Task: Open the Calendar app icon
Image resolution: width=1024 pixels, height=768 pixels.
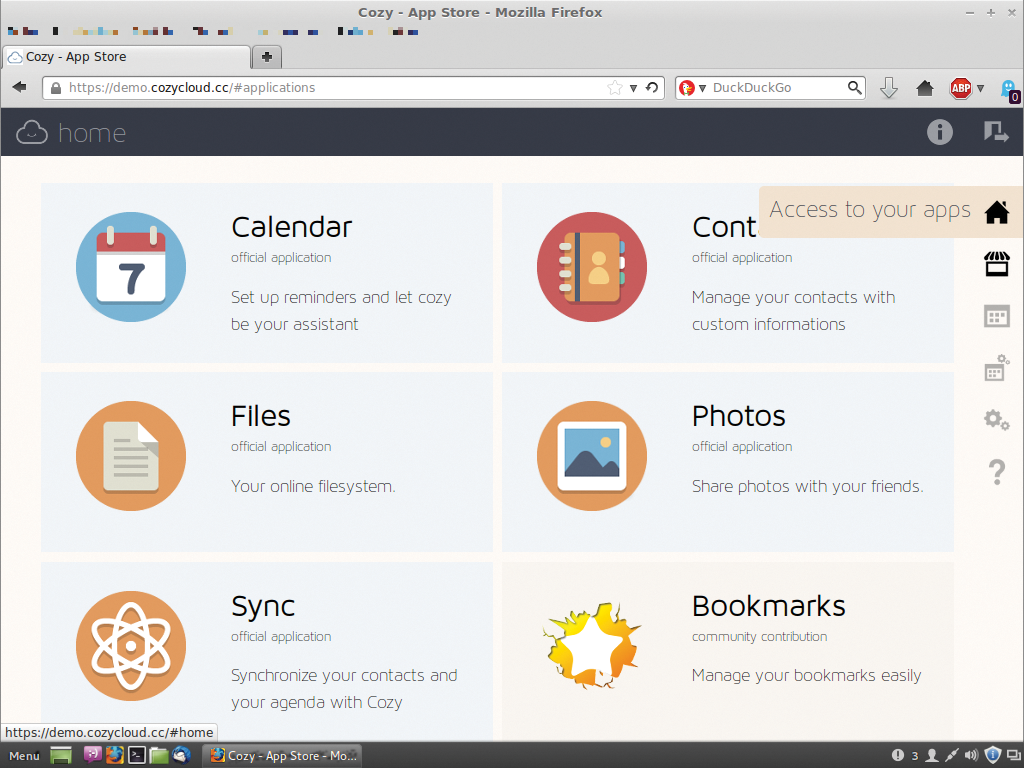Action: 131,267
